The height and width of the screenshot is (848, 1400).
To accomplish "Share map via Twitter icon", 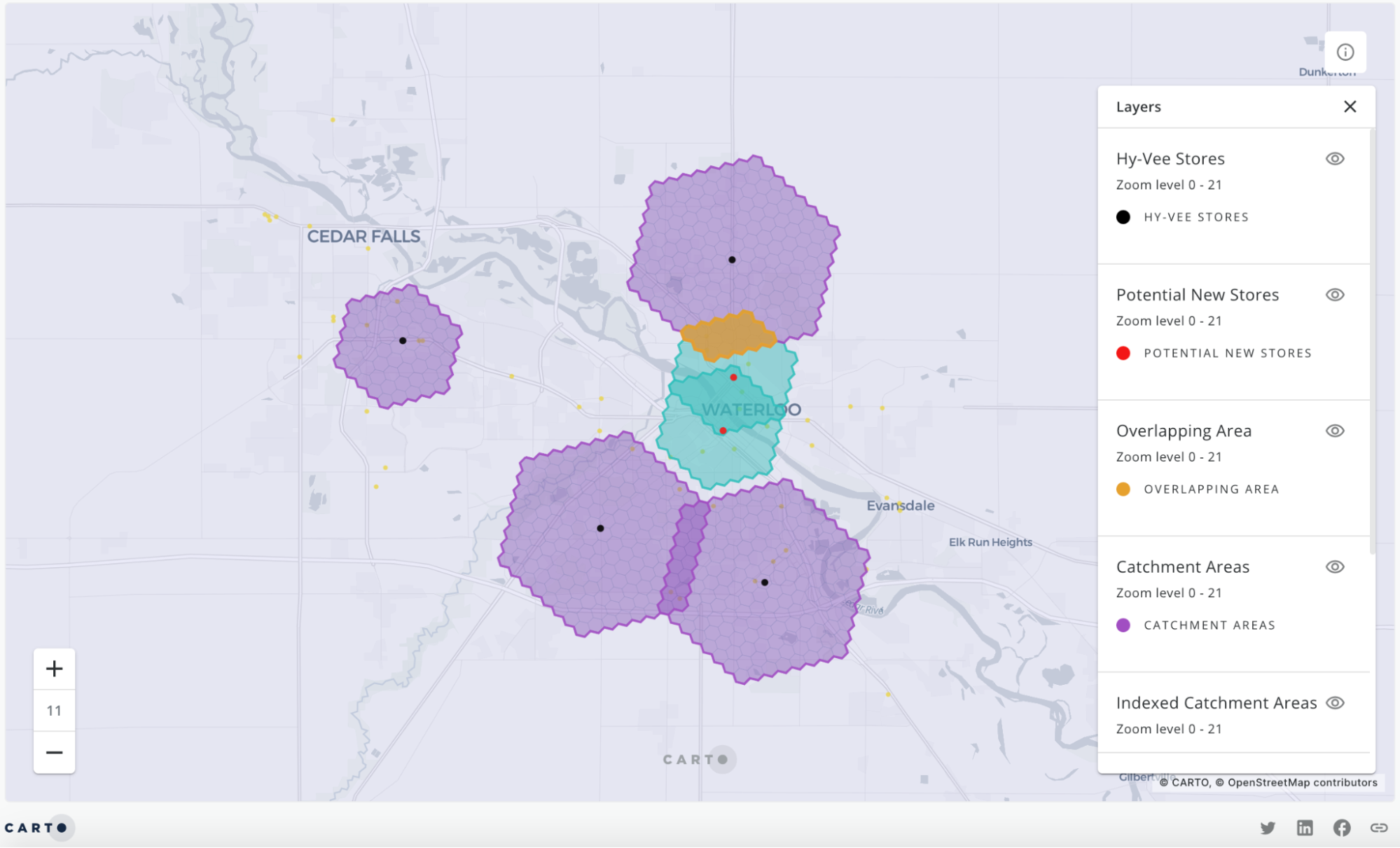I will tap(1268, 828).
